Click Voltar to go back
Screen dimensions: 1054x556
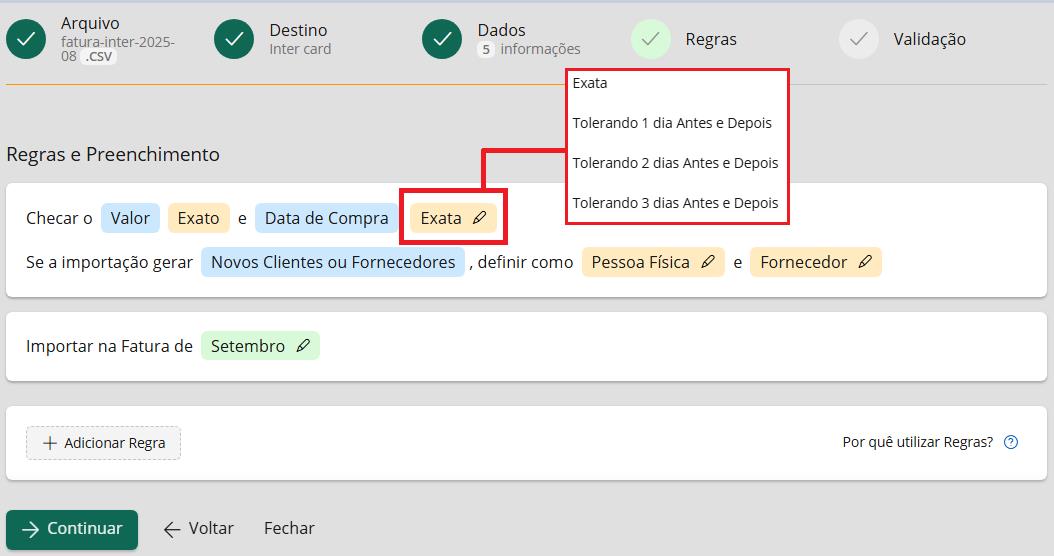click(x=199, y=528)
